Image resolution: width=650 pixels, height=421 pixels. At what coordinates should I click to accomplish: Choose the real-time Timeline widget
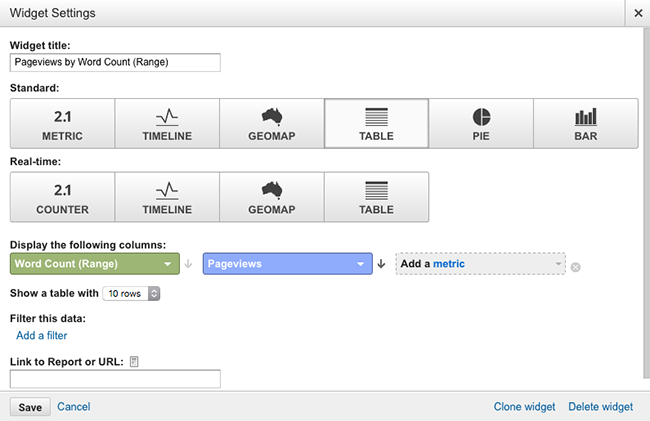(x=167, y=197)
